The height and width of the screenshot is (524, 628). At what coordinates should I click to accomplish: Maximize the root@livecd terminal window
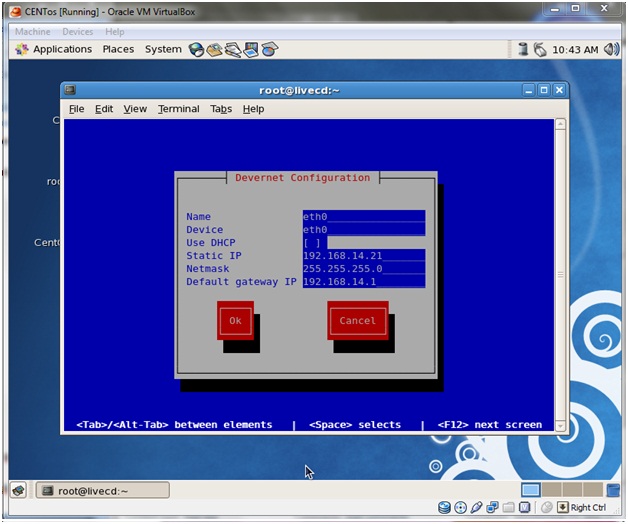point(544,90)
